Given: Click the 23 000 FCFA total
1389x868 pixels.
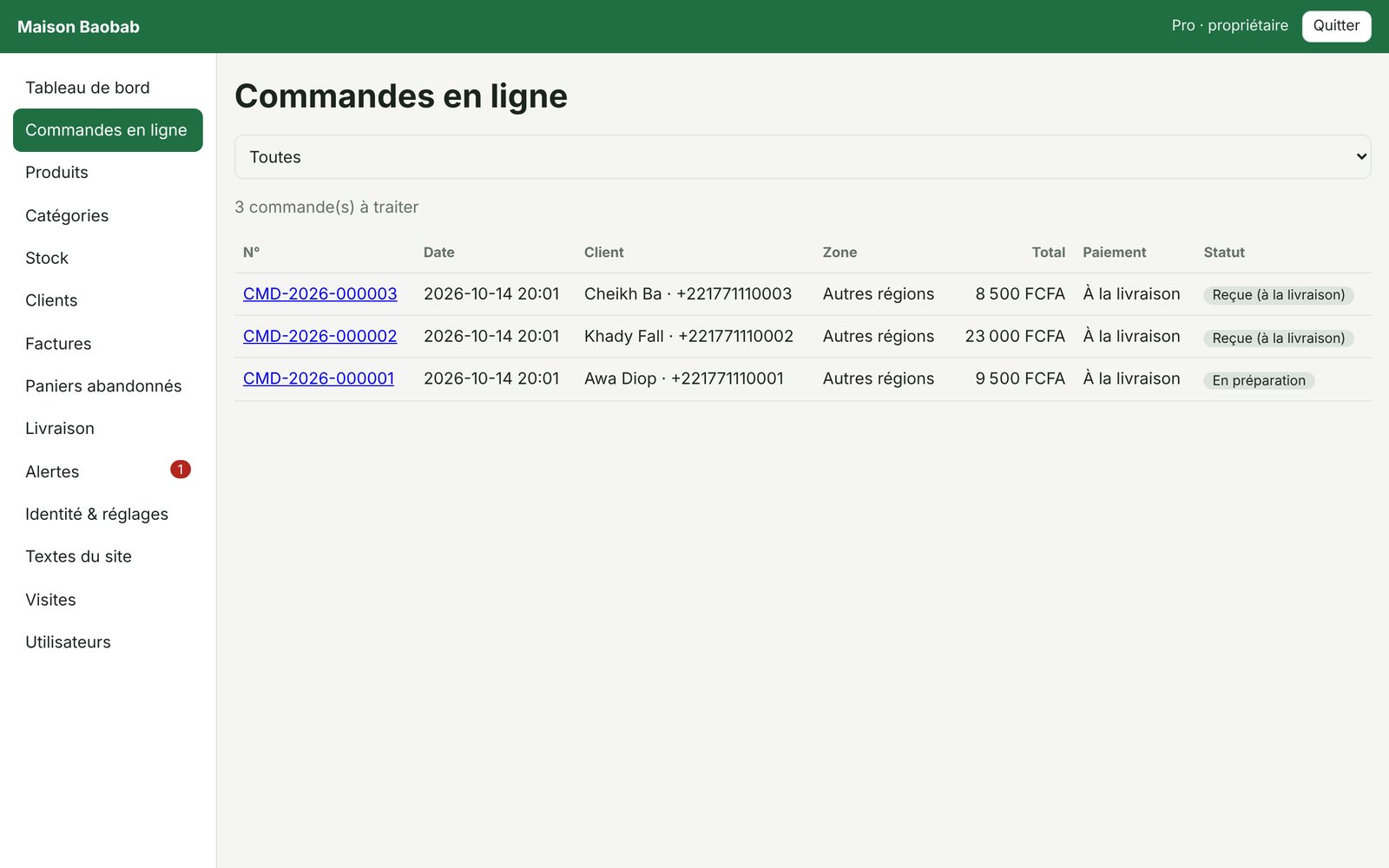Looking at the screenshot, I should pyautogui.click(x=1015, y=337).
